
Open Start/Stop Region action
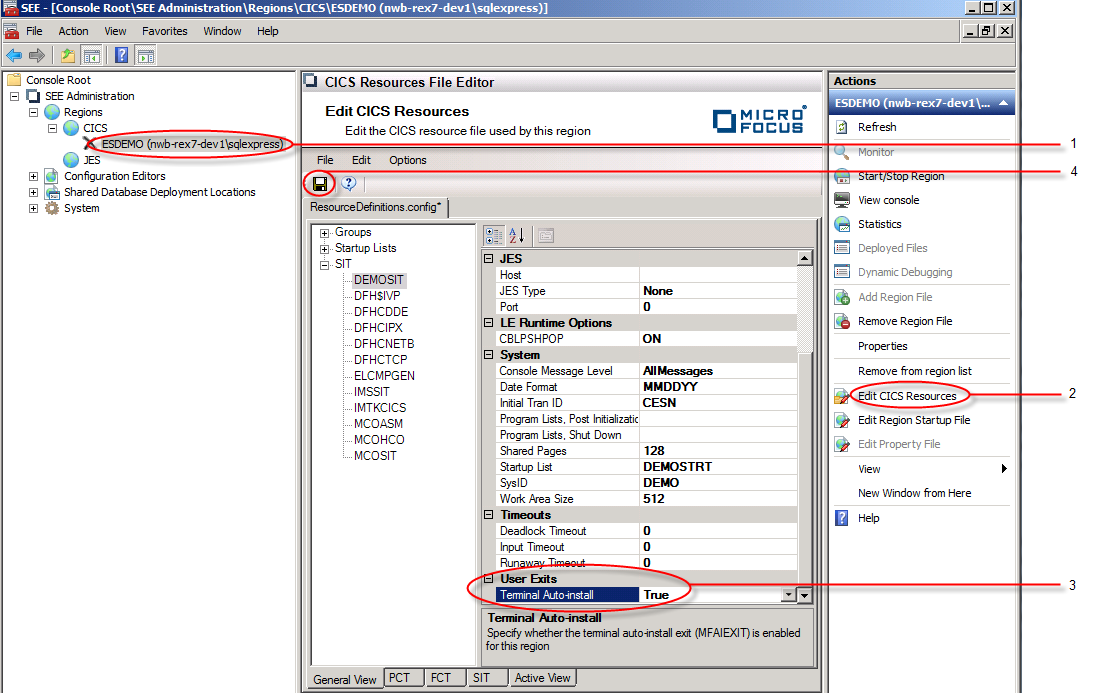coord(900,176)
